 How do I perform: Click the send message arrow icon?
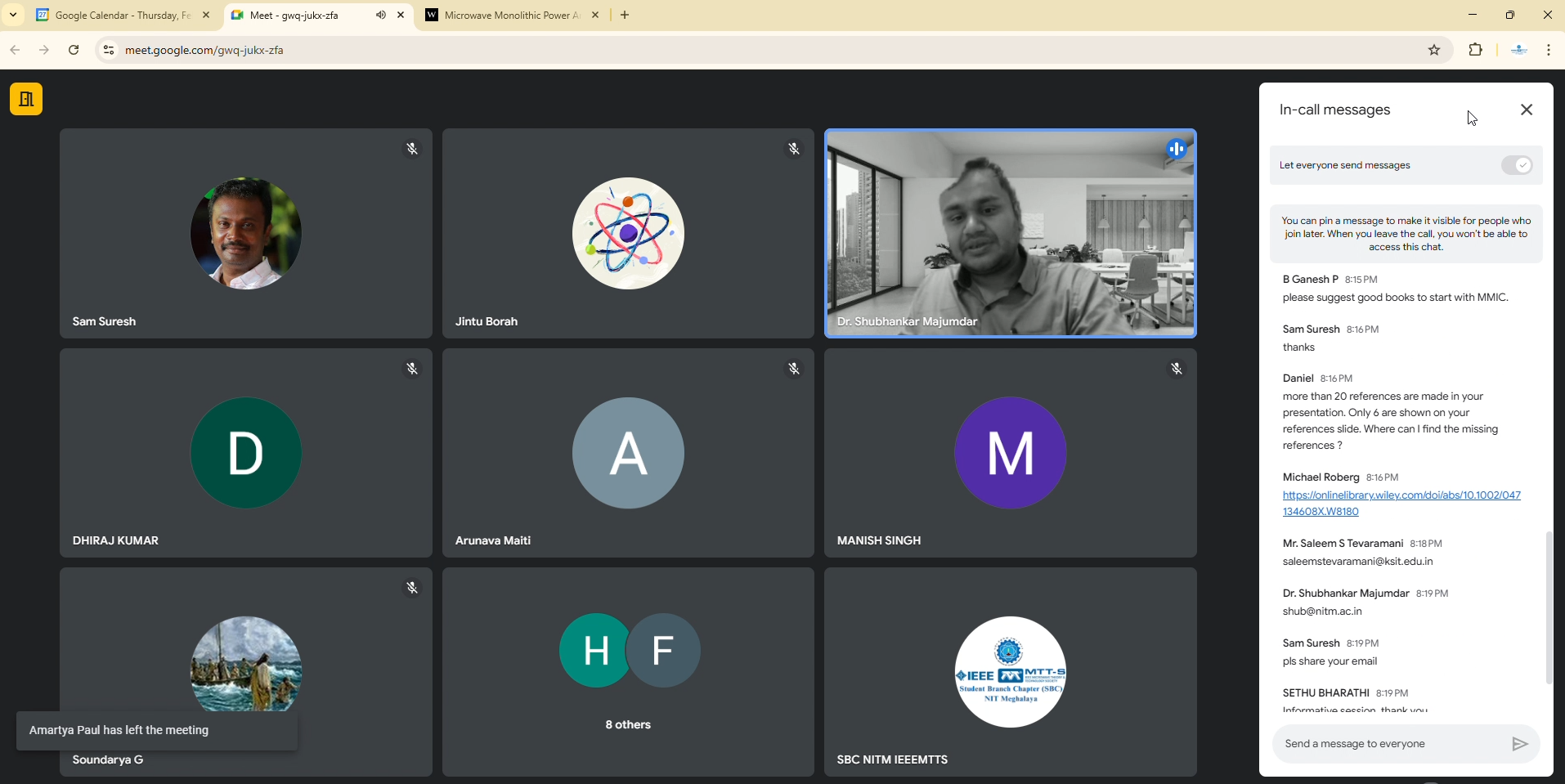1518,744
